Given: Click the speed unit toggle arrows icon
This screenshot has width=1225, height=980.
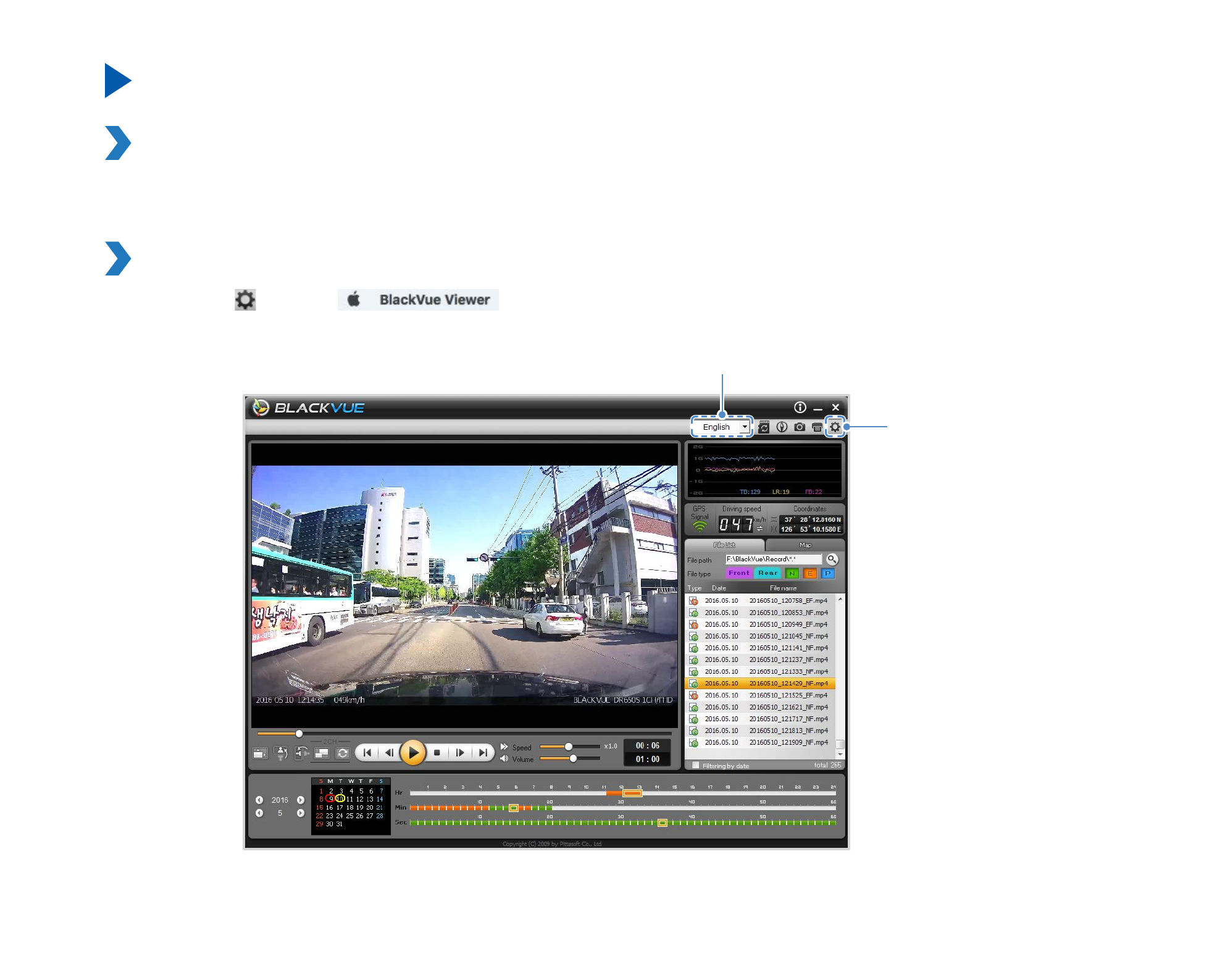Looking at the screenshot, I should point(759,529).
